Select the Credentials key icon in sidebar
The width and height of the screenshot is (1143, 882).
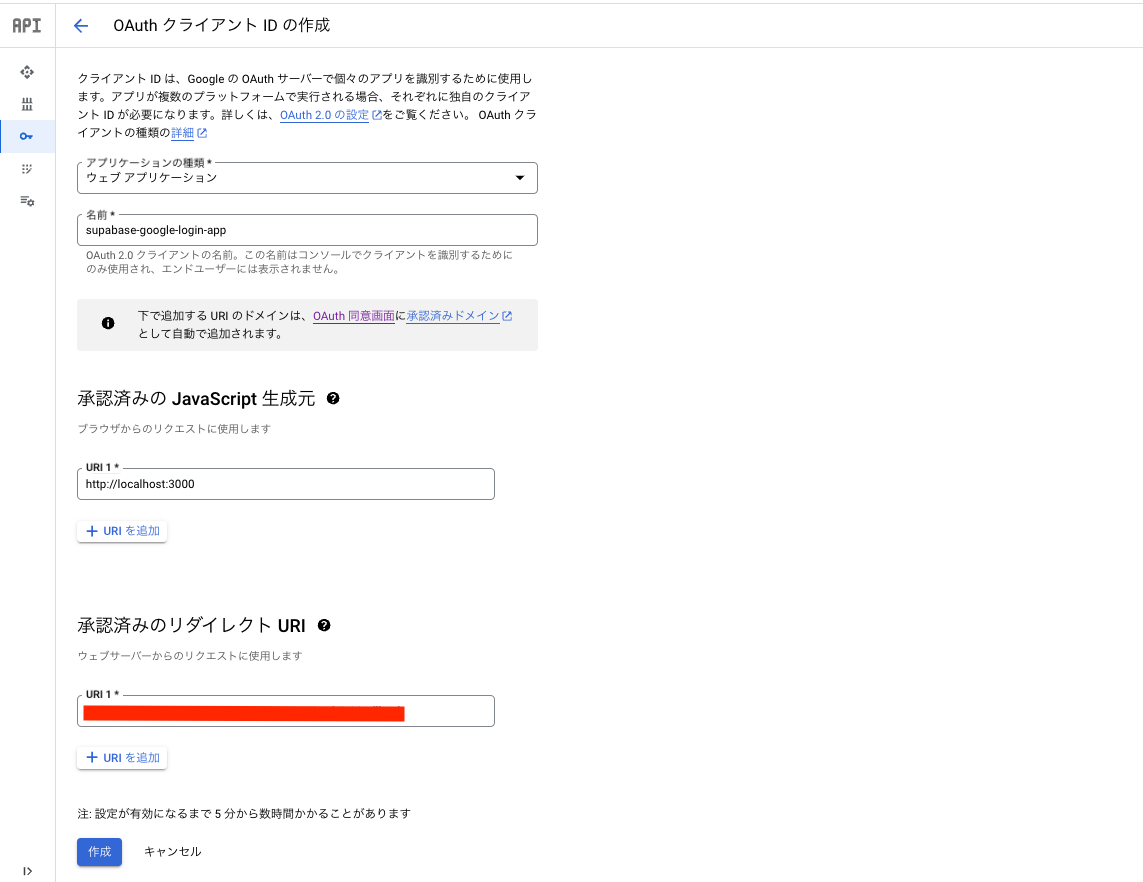point(27,136)
